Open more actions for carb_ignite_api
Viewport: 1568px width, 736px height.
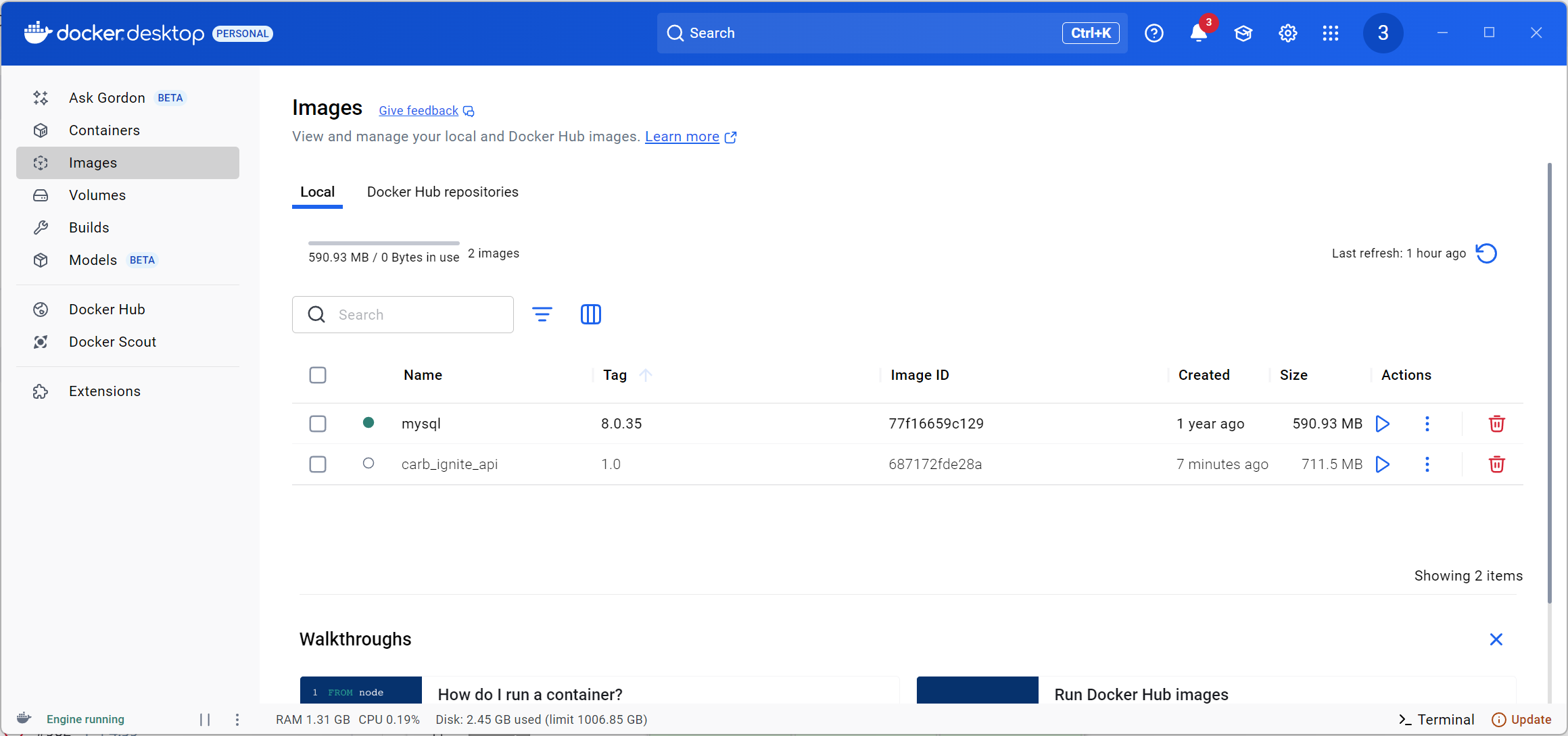coord(1427,464)
